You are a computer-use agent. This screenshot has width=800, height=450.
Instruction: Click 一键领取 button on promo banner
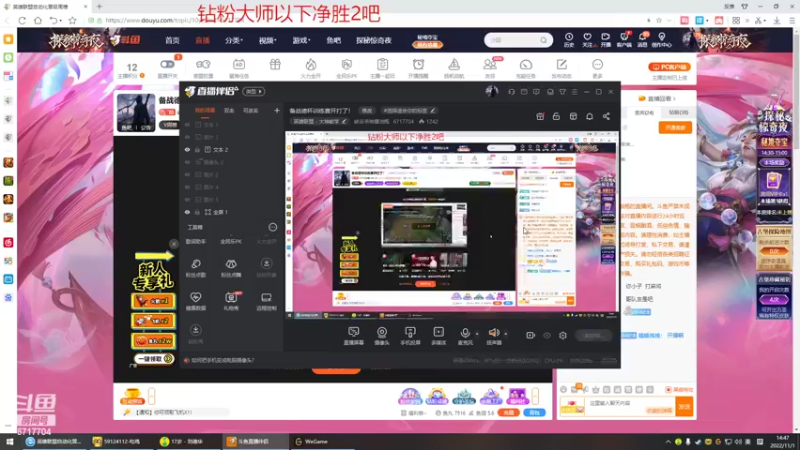(x=153, y=359)
